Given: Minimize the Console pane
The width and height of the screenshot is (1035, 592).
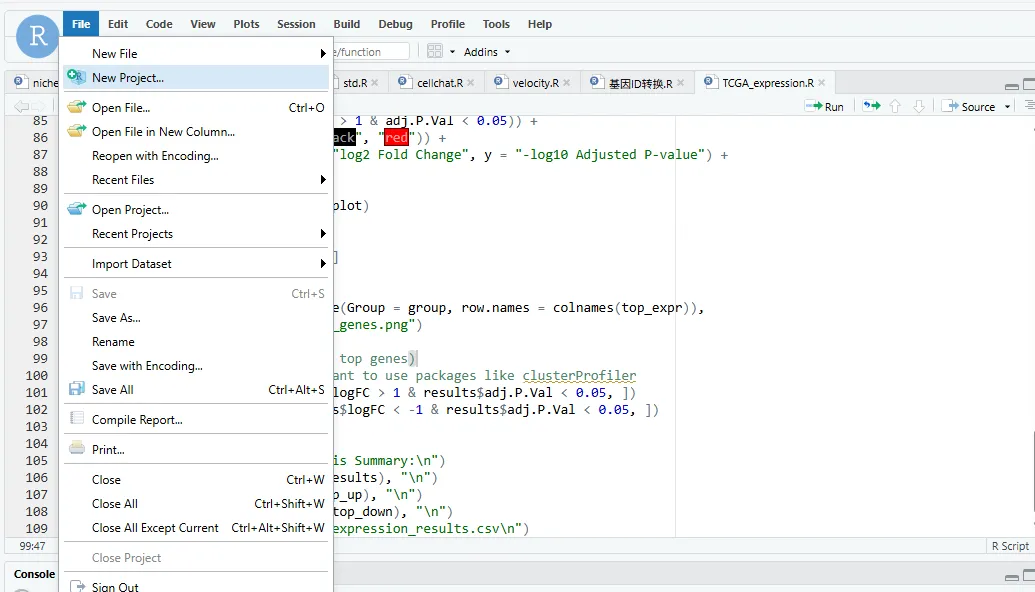Looking at the screenshot, I should (x=1011, y=577).
